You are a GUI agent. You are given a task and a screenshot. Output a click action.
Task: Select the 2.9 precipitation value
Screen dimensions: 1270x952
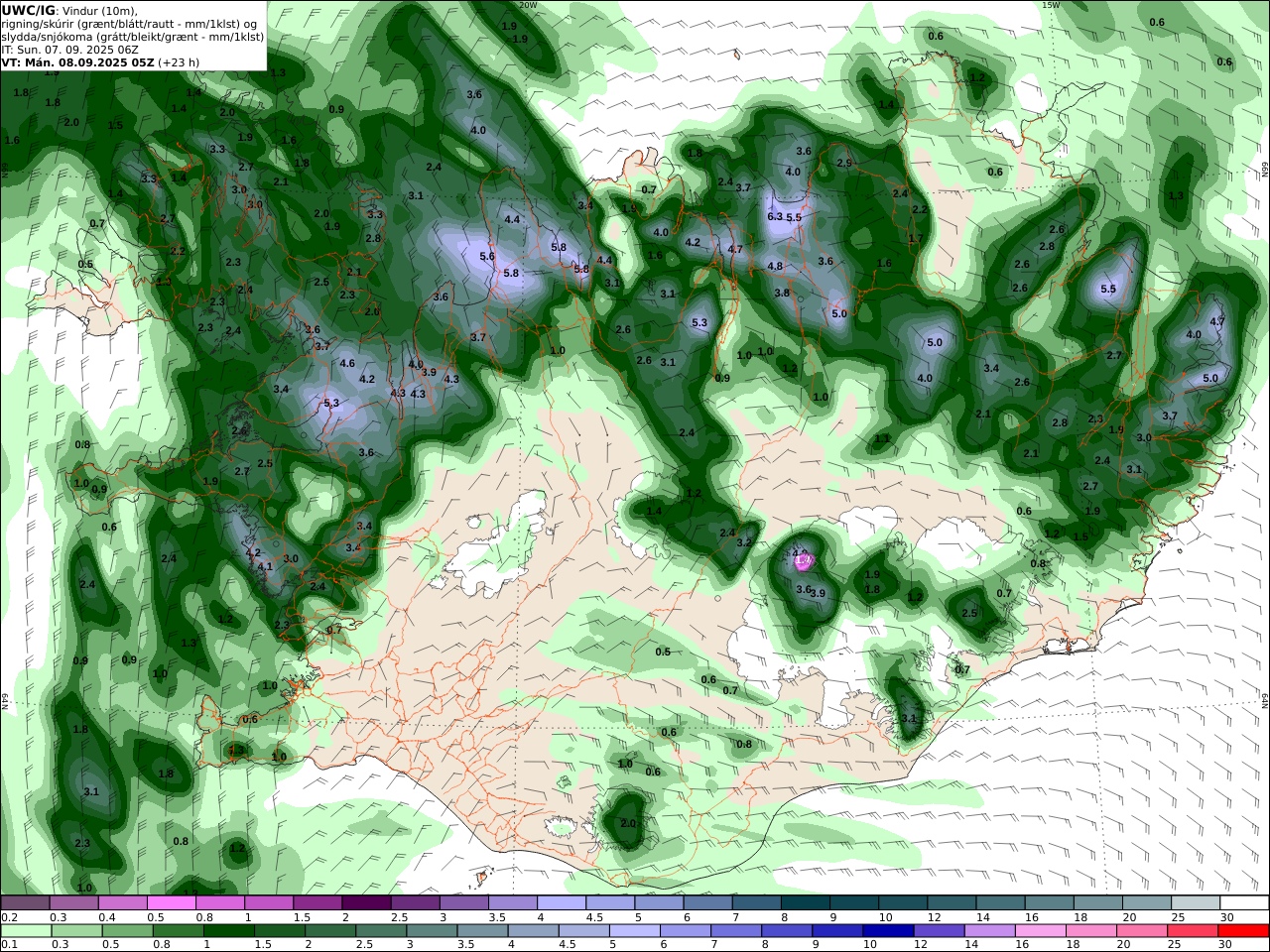coord(844,163)
